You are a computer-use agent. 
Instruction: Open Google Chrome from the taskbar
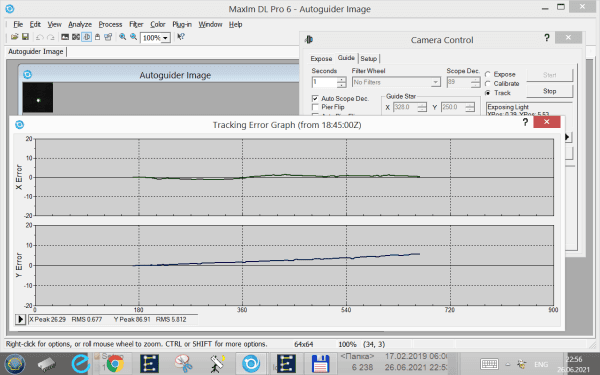115,364
